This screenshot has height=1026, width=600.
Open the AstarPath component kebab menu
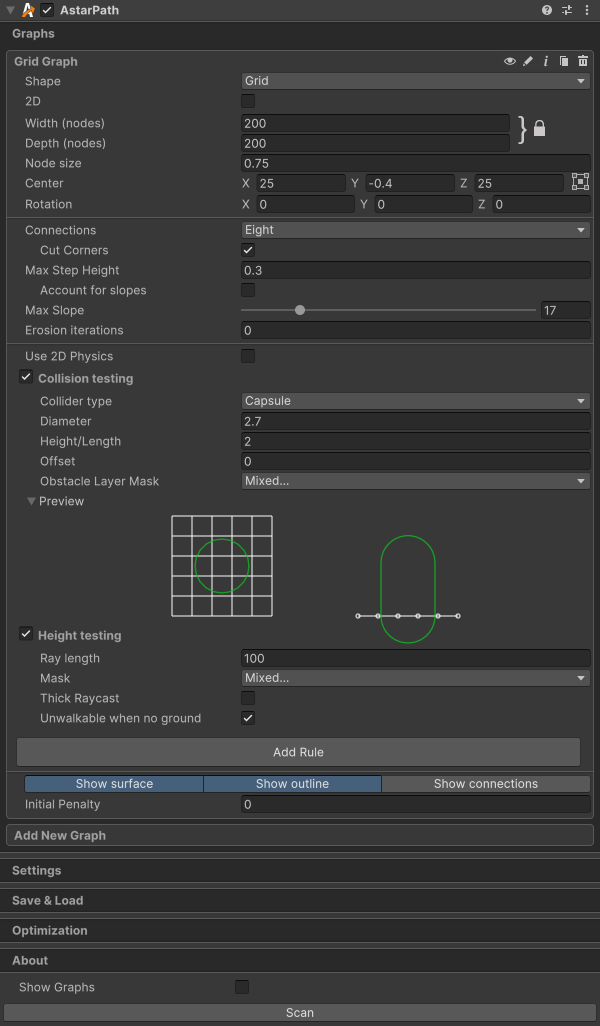586,10
